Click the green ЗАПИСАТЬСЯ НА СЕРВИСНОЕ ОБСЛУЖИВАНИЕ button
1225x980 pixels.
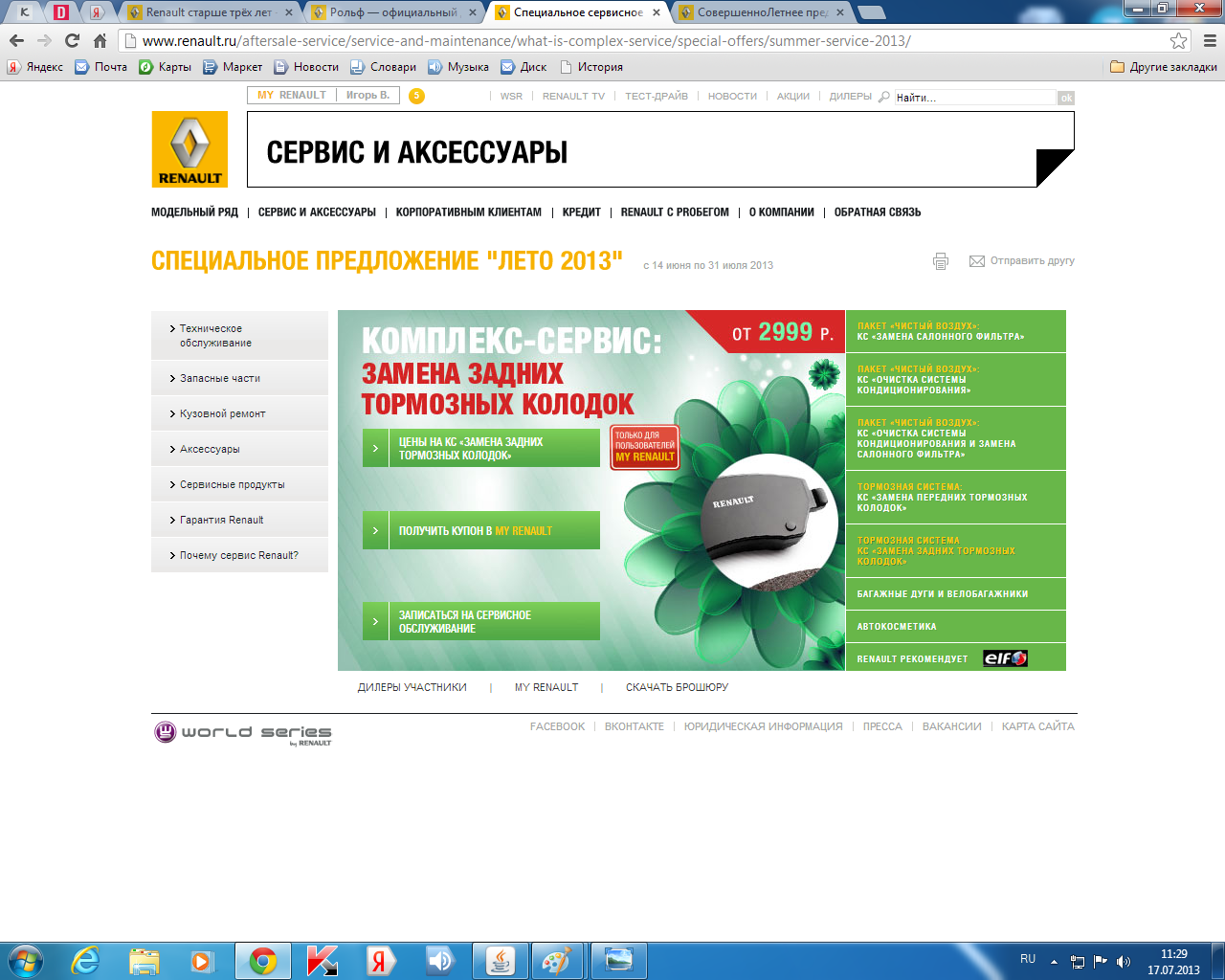(481, 621)
